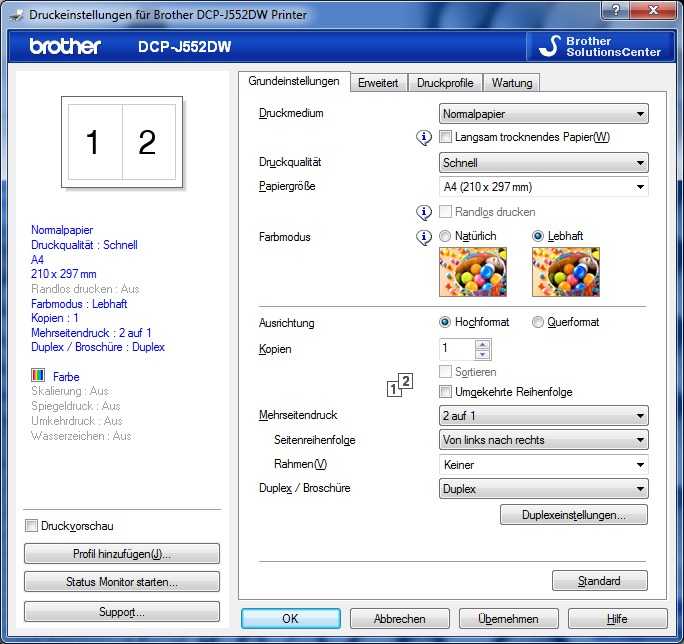Toggle the Randlos drucken checkbox
Viewport: 684px width, 644px height.
(445, 212)
